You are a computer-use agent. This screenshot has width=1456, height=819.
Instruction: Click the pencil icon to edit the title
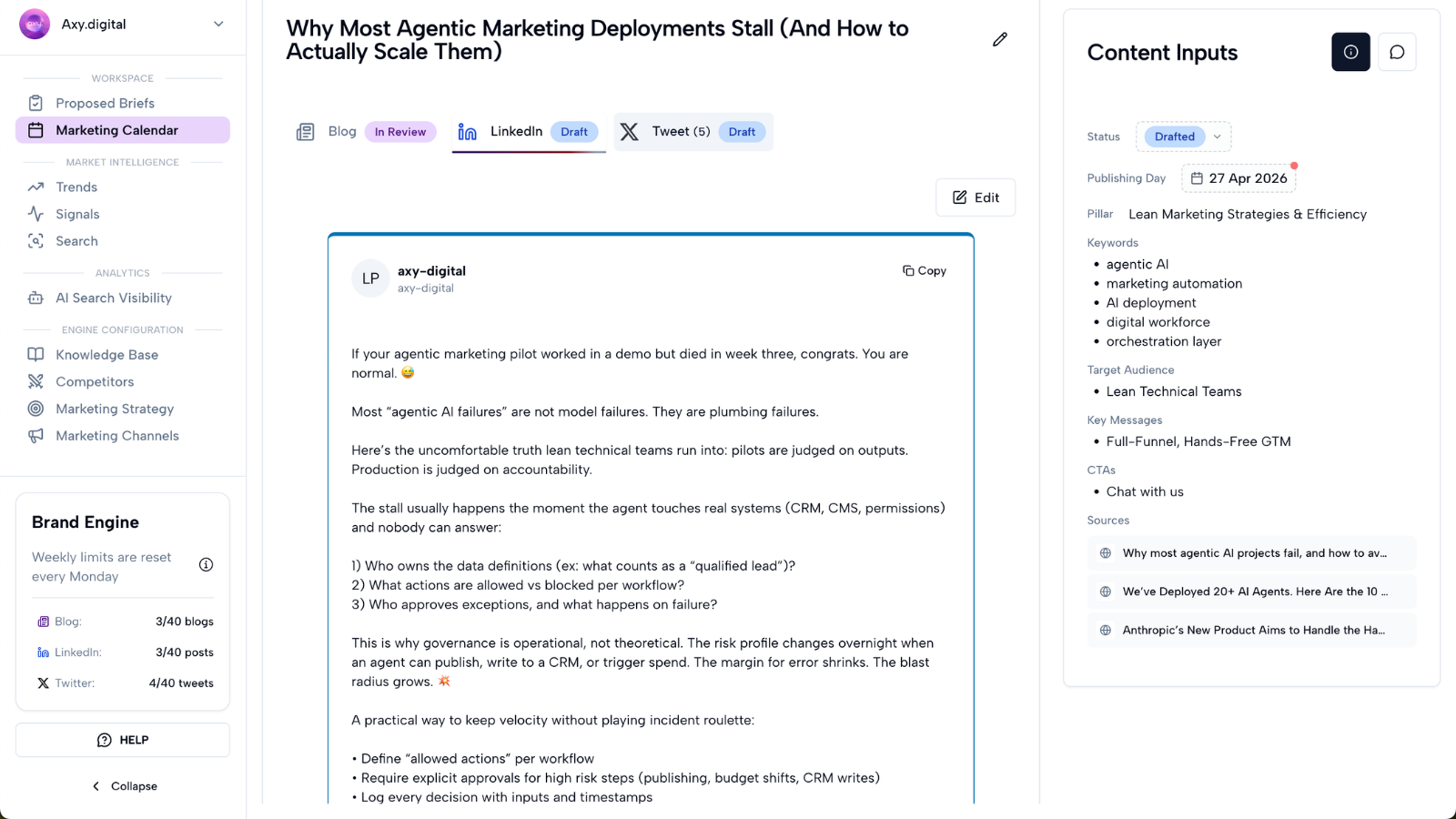(x=1000, y=39)
